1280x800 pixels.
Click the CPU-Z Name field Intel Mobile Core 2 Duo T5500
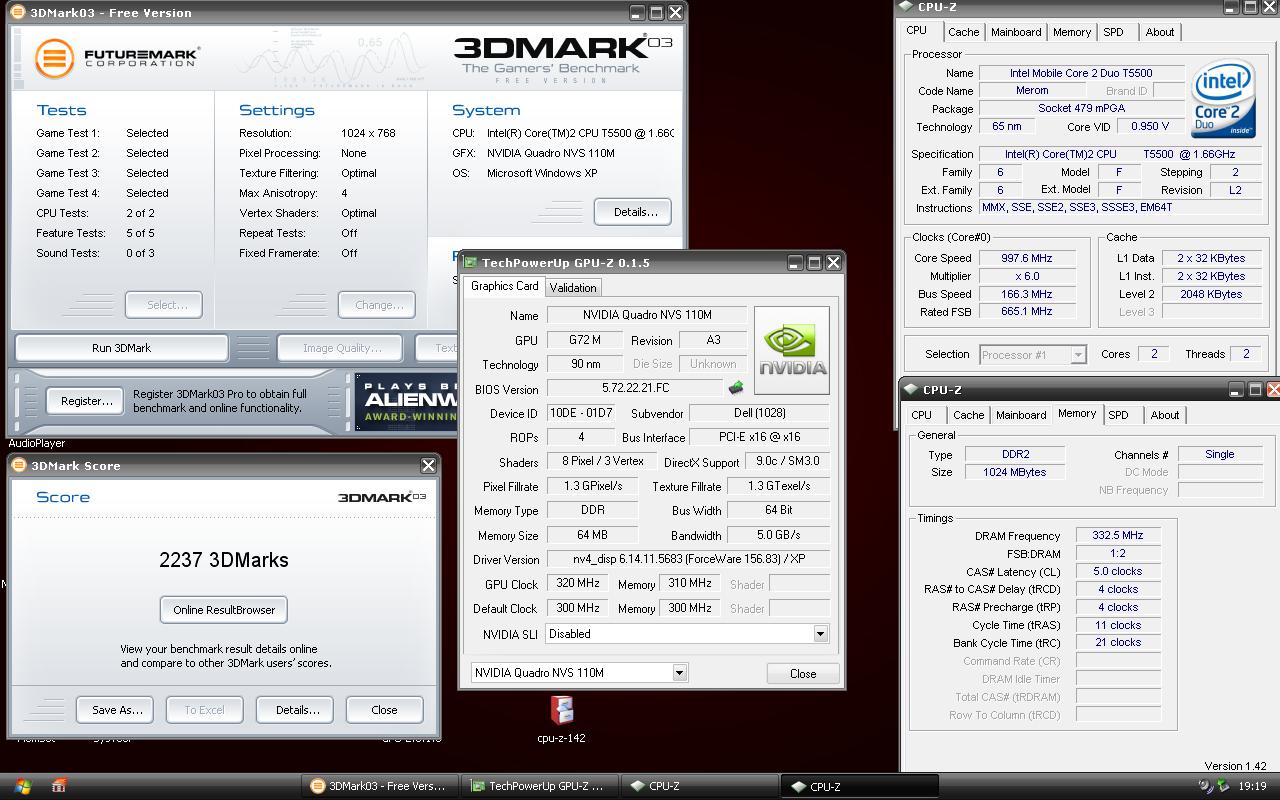pyautogui.click(x=1081, y=73)
